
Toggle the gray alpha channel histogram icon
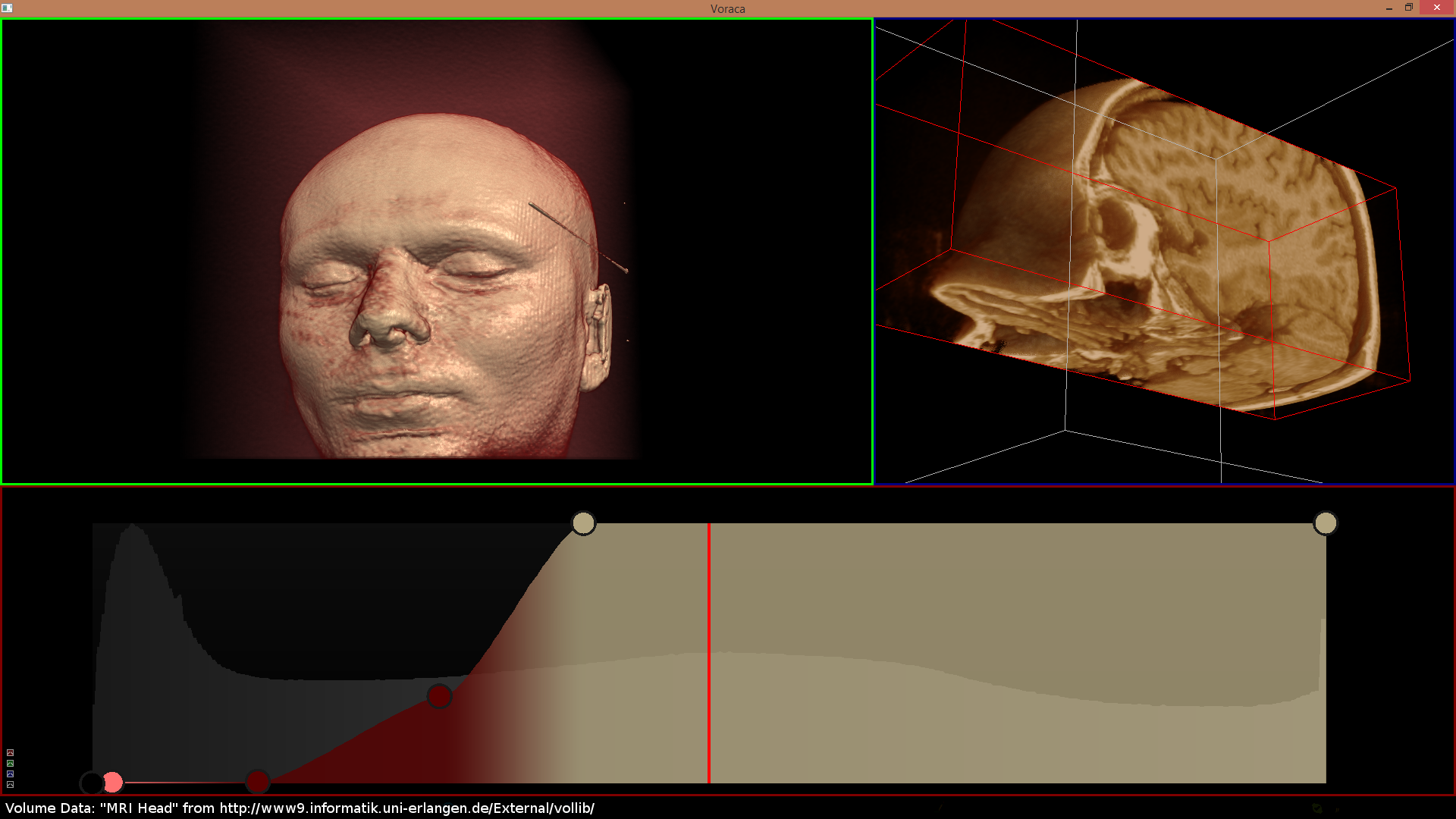10,785
